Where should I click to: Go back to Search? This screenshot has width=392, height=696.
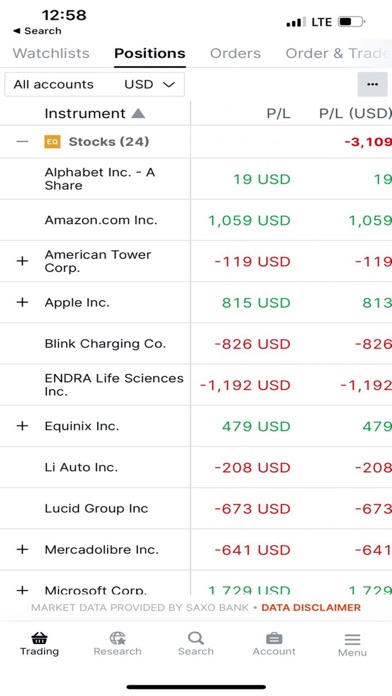[37, 31]
